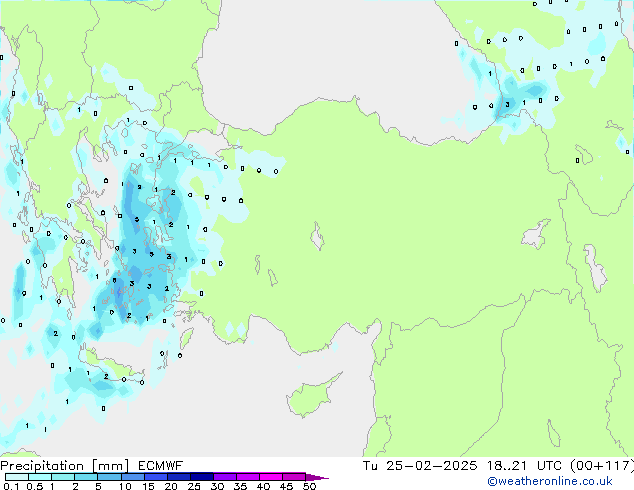Click the 40–45 mm magenta legend swatch
This screenshot has width=634, height=490.
pyautogui.click(x=271, y=477)
